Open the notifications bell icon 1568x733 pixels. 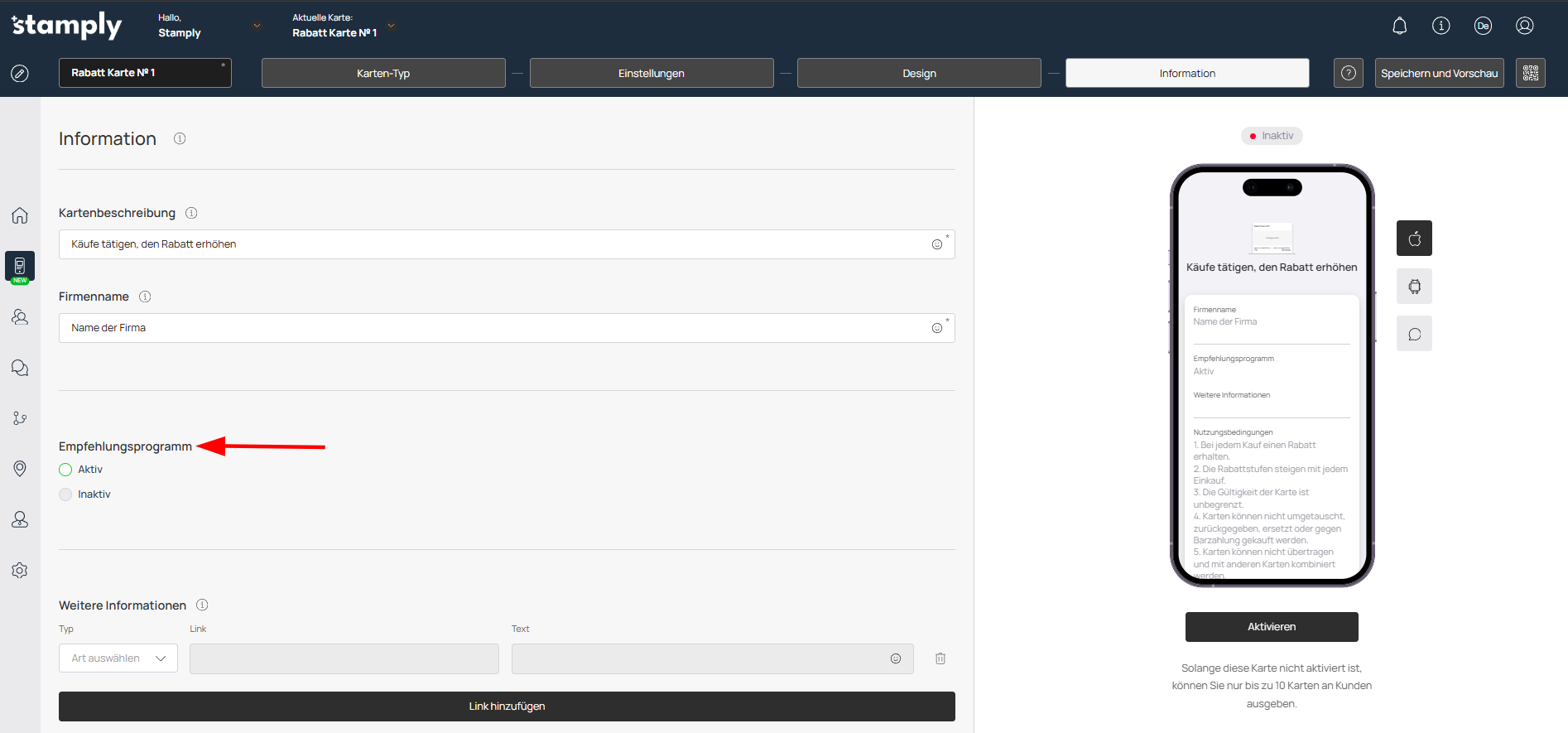tap(1399, 26)
